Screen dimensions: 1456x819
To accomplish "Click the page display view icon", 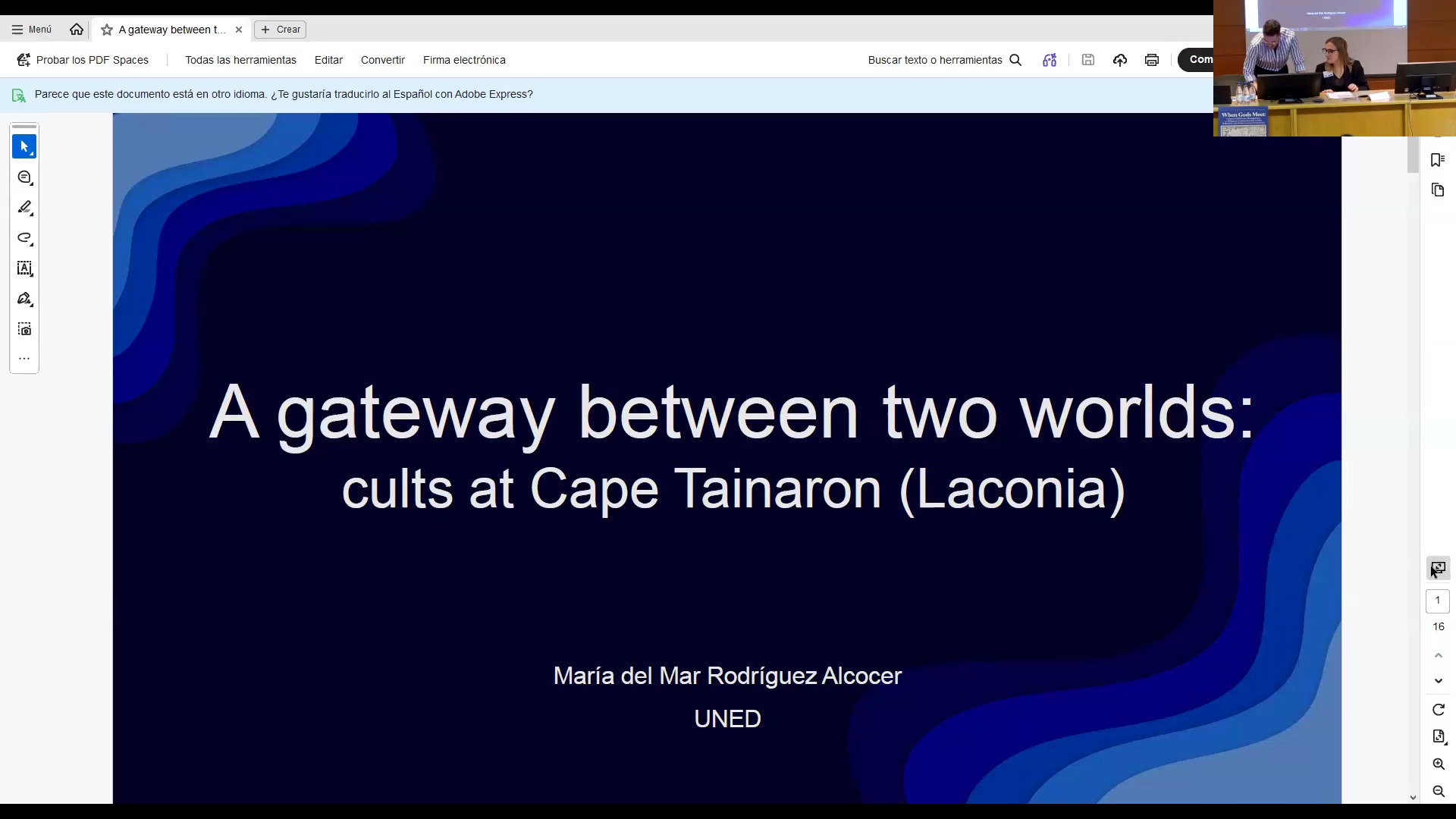I will 1438,569.
